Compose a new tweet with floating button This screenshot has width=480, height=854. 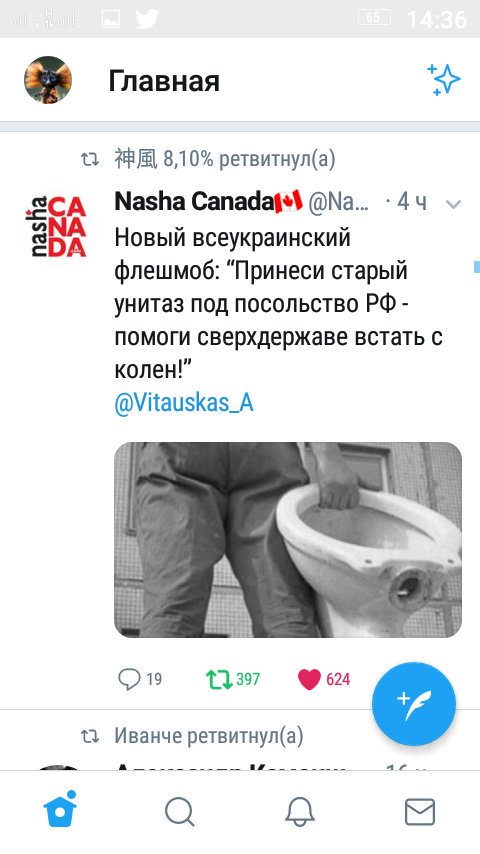click(x=414, y=704)
